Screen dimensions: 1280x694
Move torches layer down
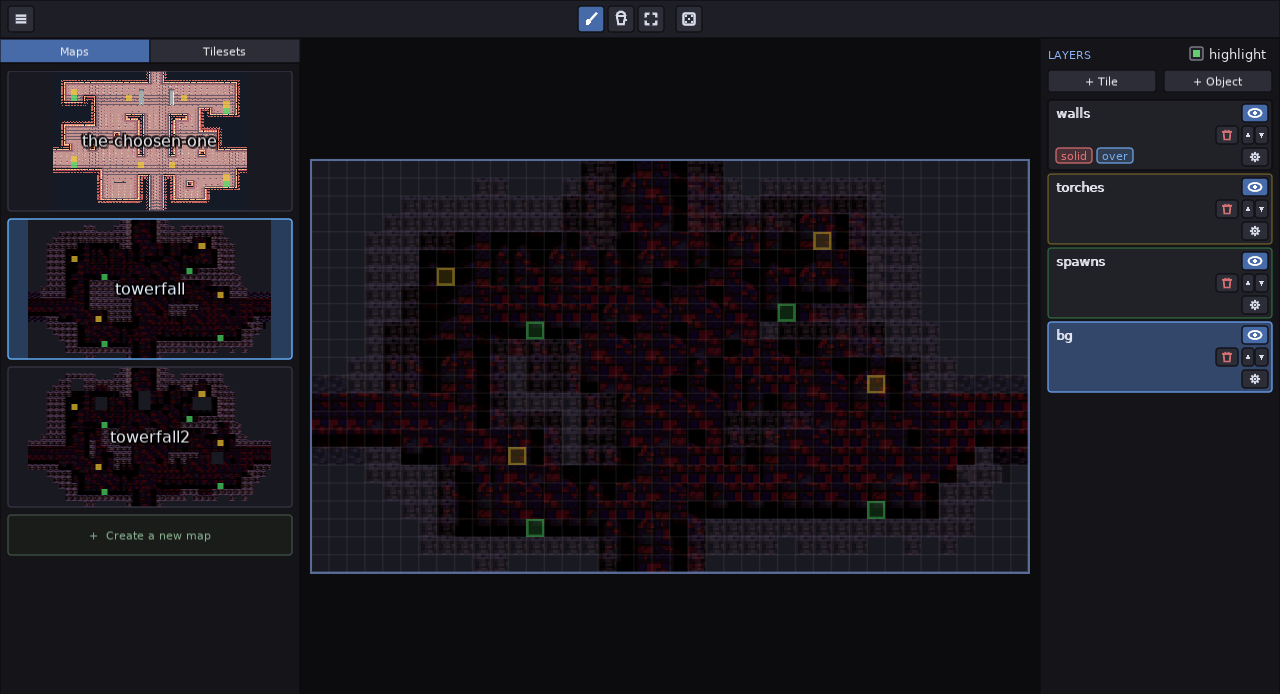(1261, 209)
